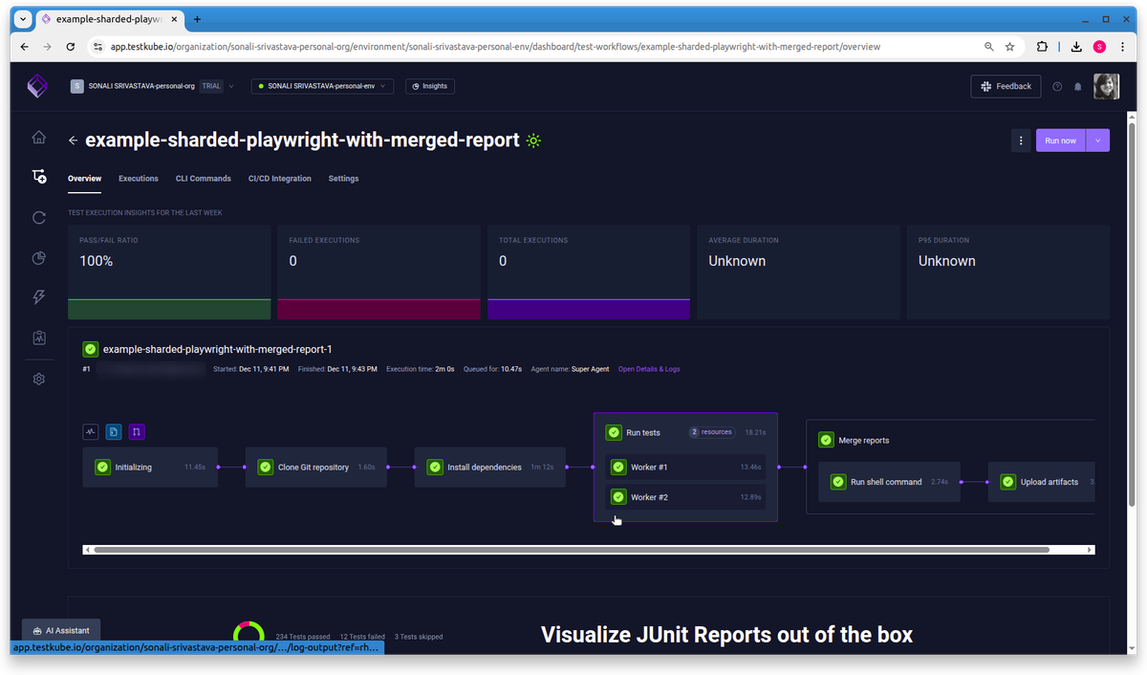Open the AI Assistant button
The height and width of the screenshot is (675, 1147).
click(x=61, y=630)
